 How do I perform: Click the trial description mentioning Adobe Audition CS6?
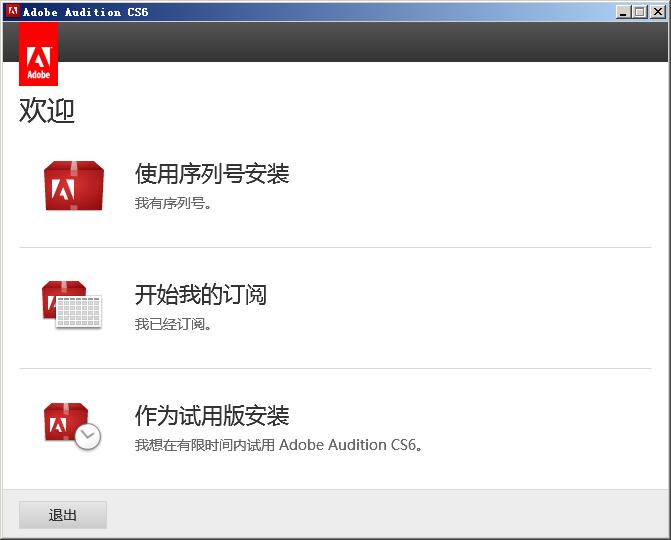(x=279, y=445)
